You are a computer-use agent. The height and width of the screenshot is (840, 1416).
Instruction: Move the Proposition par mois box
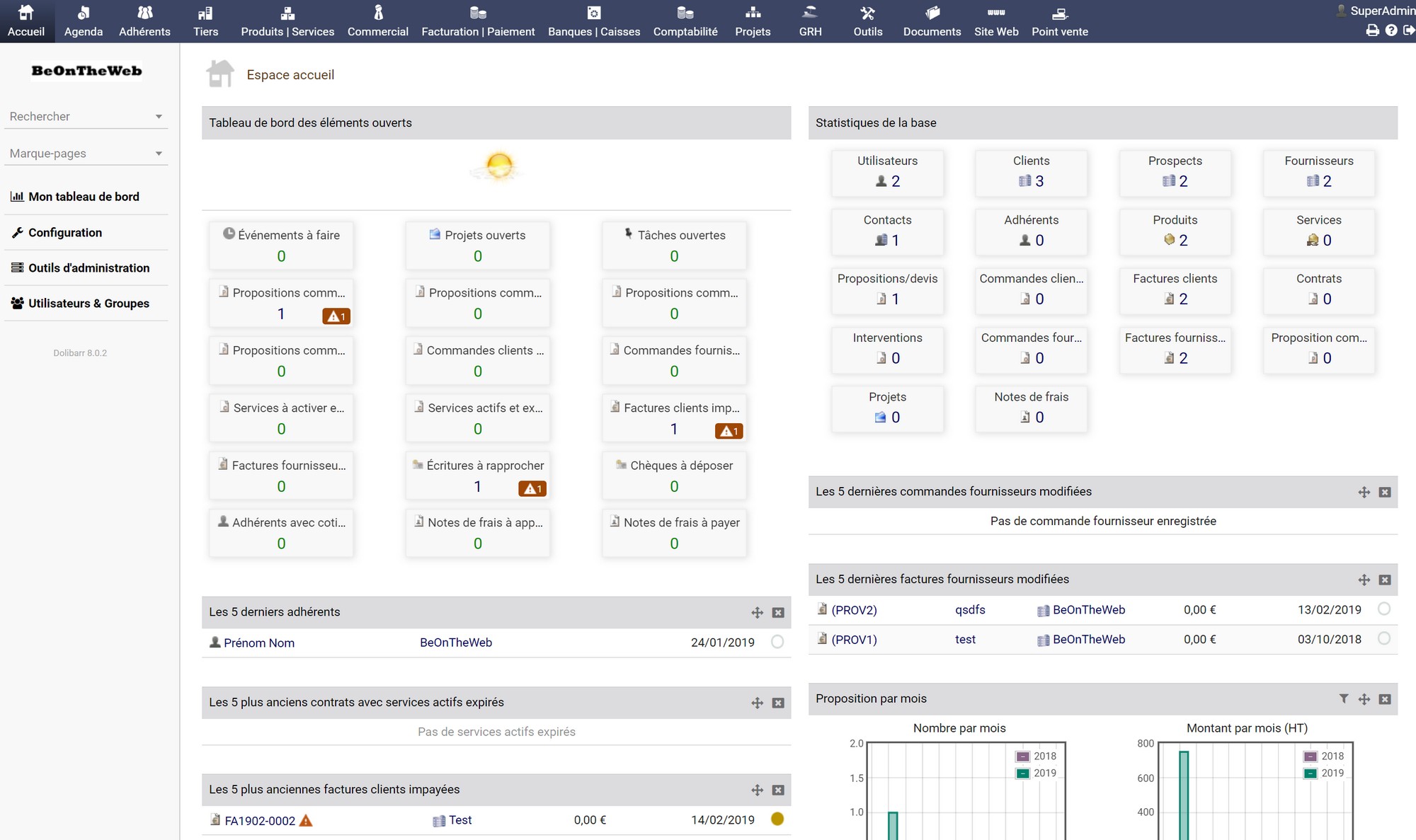pyautogui.click(x=1364, y=699)
